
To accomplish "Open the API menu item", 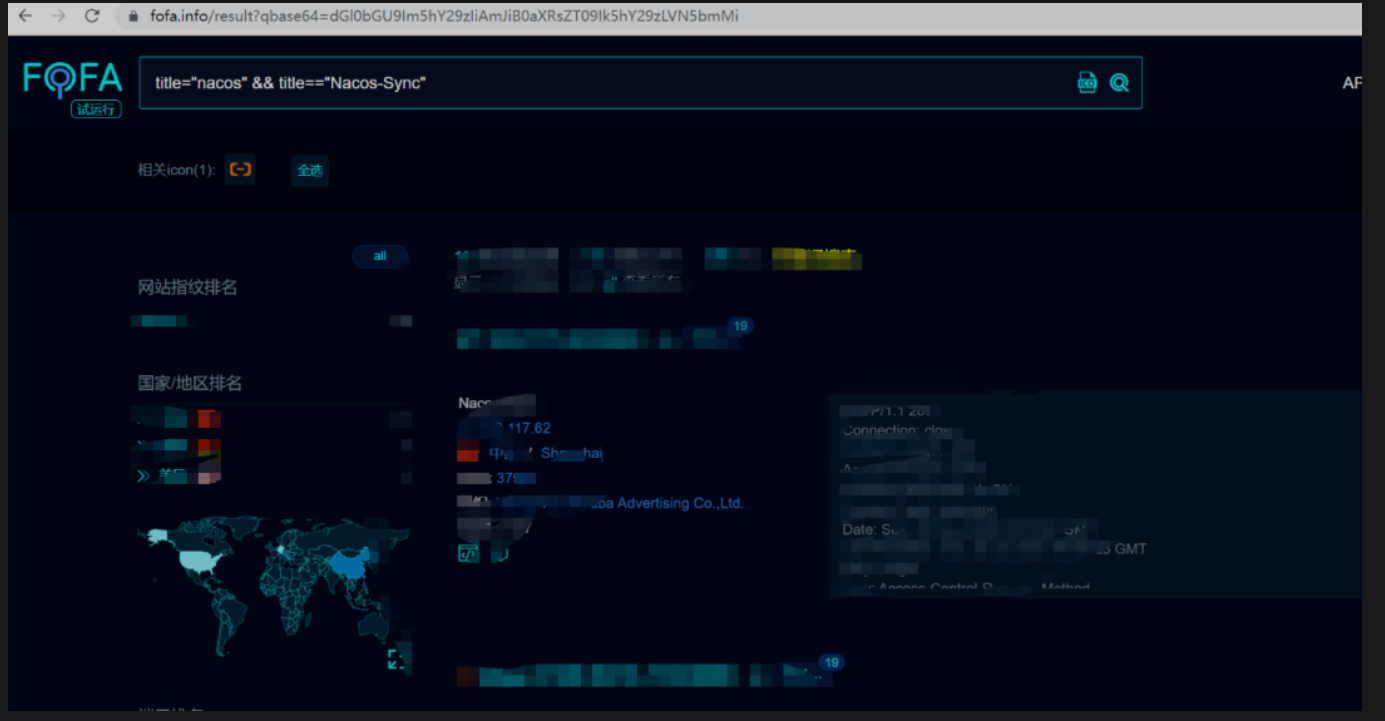I will click(1351, 84).
